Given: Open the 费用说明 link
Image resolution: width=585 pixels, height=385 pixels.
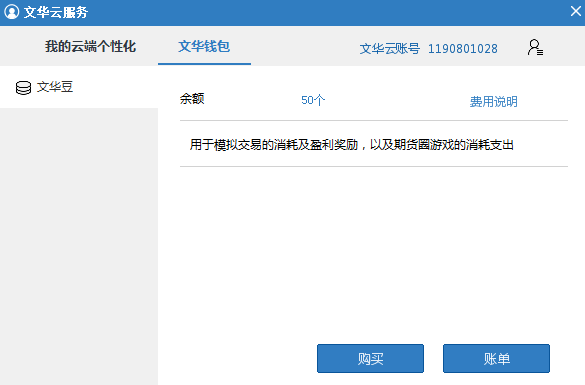Looking at the screenshot, I should click(x=493, y=101).
